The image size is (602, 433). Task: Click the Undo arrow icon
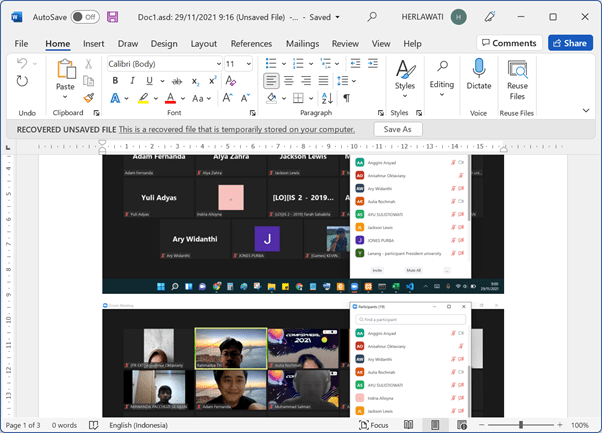point(24,64)
